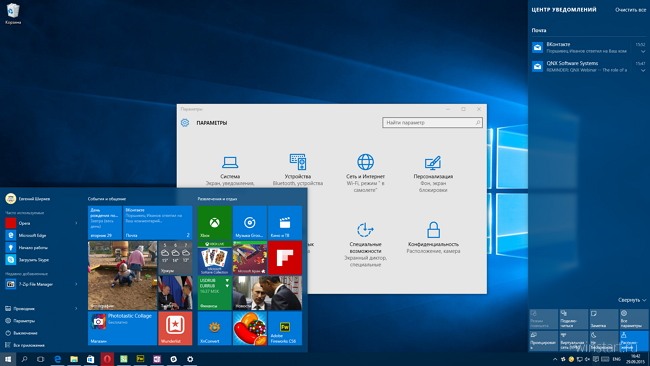This screenshot has width=650, height=366.
Task: Expand the 7-Zip File Manager arrow
Action: click(76, 284)
